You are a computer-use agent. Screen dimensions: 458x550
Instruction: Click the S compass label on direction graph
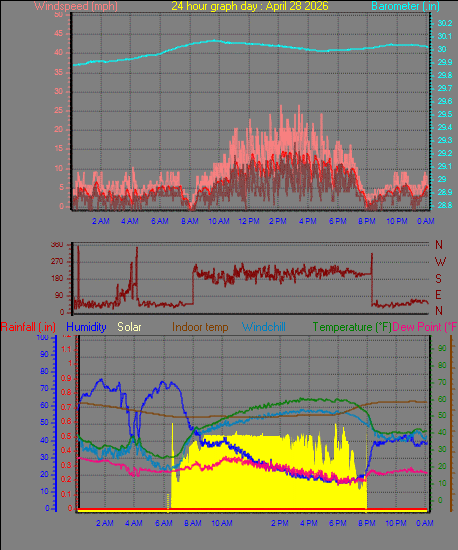(x=438, y=279)
